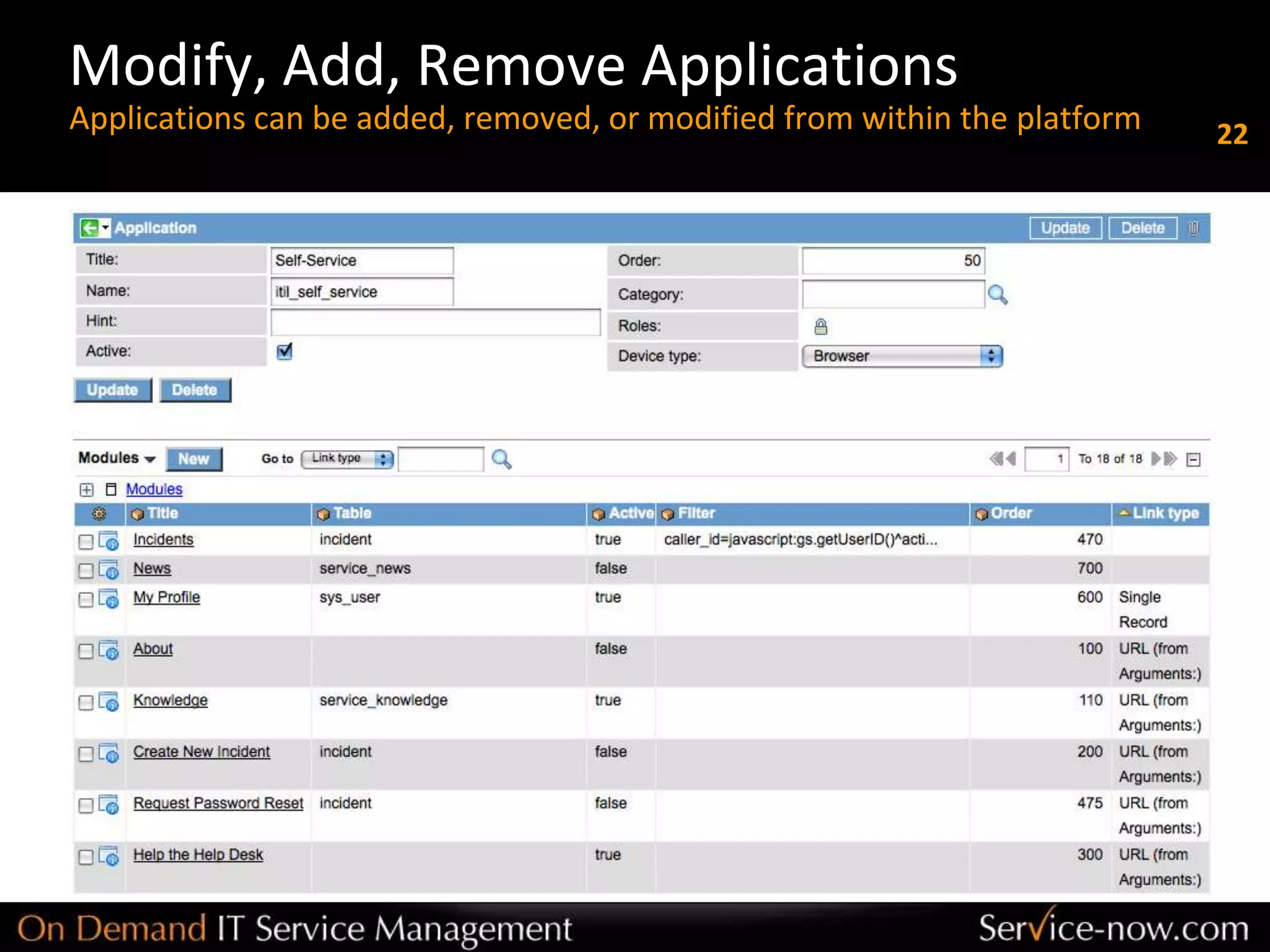Select the Help the Help Desk checkbox

point(86,857)
